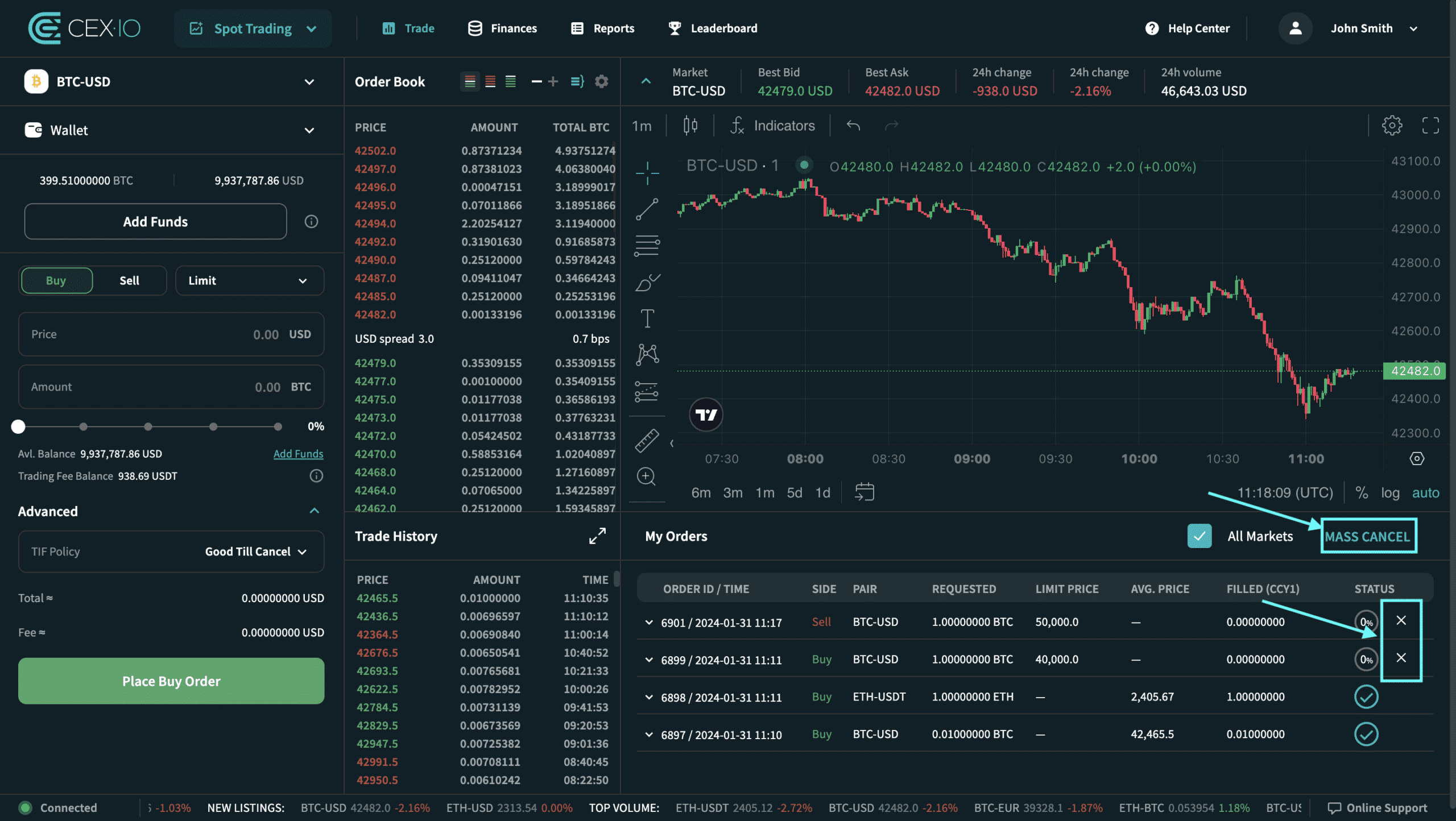Open the go to date calendar
This screenshot has width=1456, height=821.
tap(864, 492)
